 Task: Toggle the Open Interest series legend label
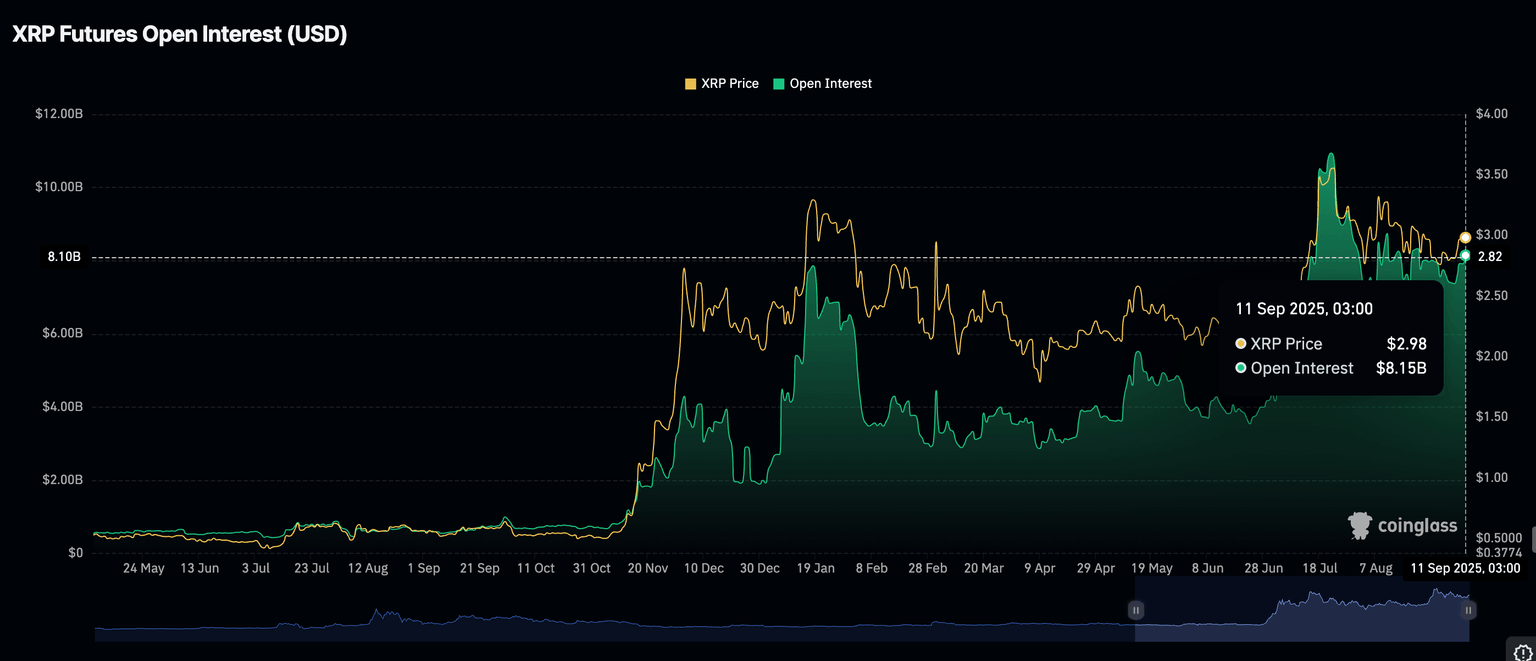[830, 84]
